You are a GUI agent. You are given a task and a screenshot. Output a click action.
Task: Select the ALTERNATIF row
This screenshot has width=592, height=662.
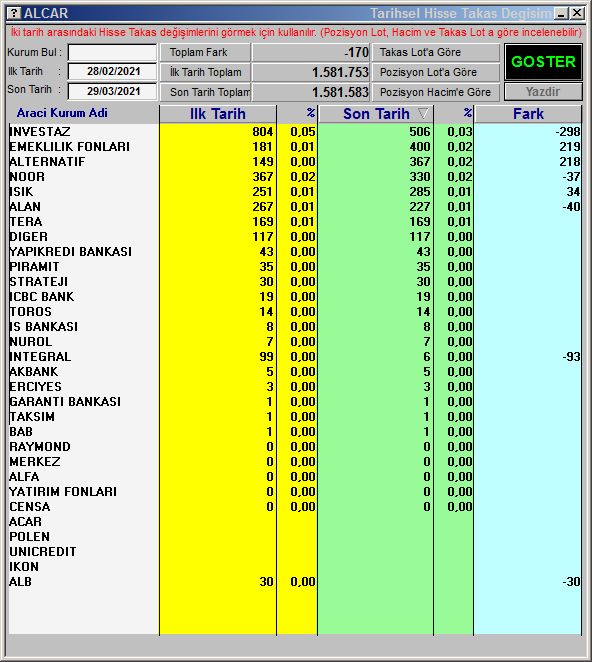(295, 162)
